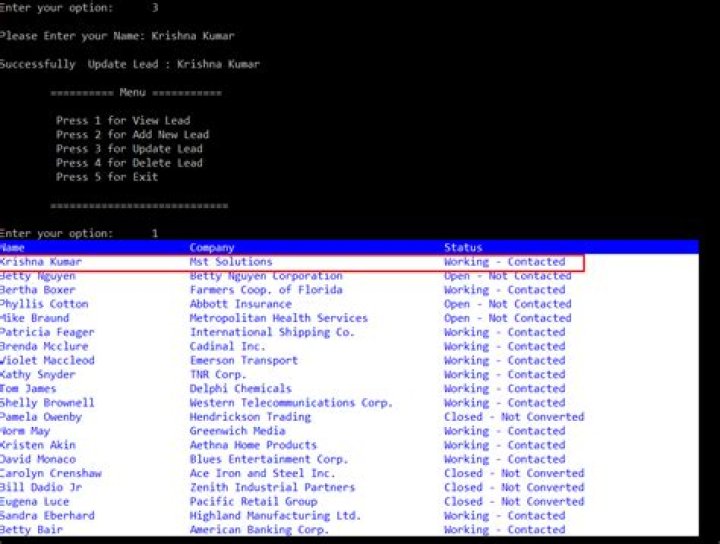Click the Abbott Insurance company entry
720x544 pixels.
(x=240, y=304)
